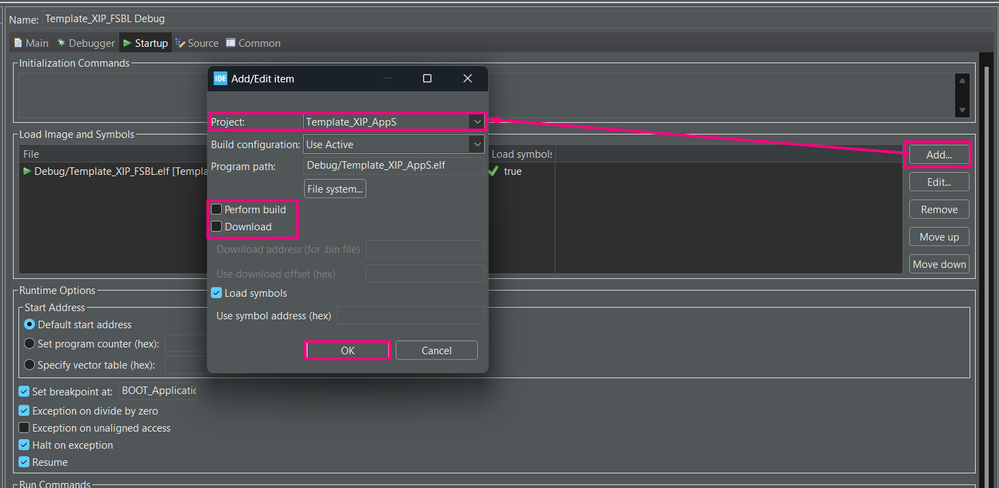Click the green arrow icon beside Template_XIP_FSBL.elf
Viewport: 999px width, 488px height.
[27, 171]
